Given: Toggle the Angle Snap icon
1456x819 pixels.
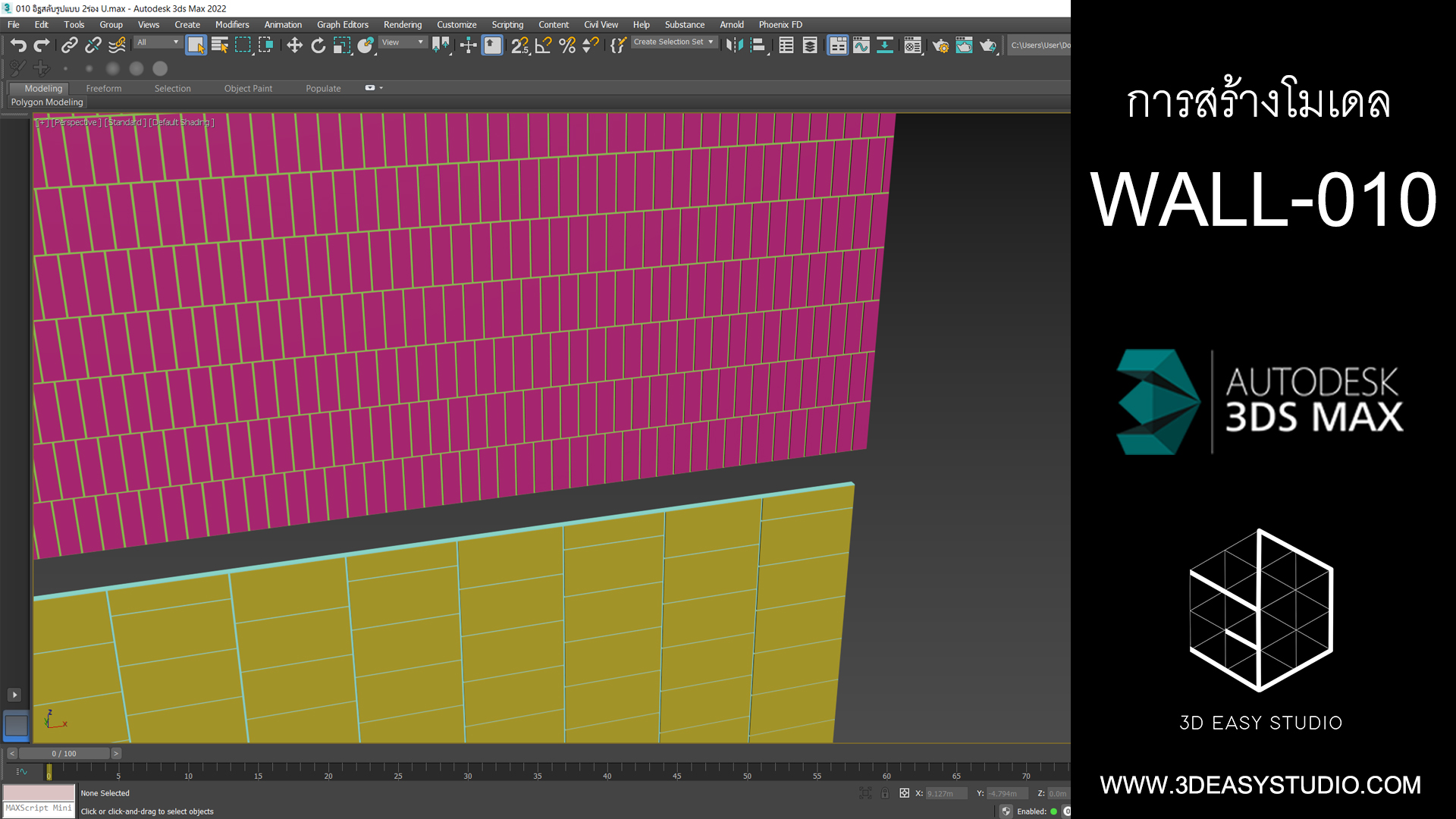Looking at the screenshot, I should (x=543, y=45).
